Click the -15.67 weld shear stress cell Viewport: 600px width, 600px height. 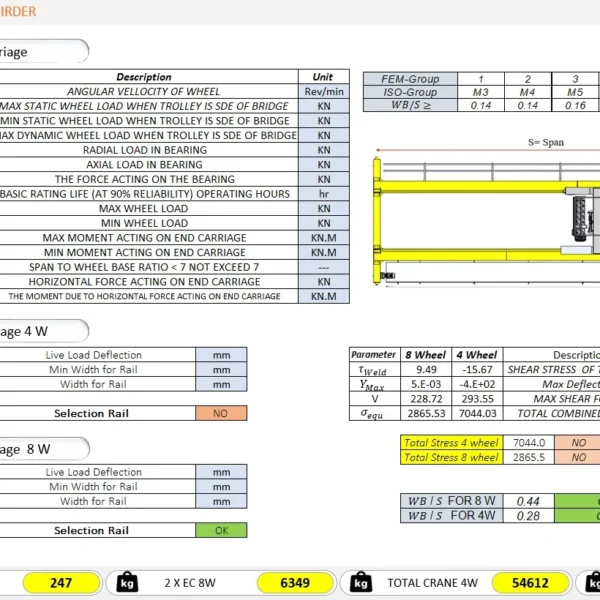[x=478, y=370]
